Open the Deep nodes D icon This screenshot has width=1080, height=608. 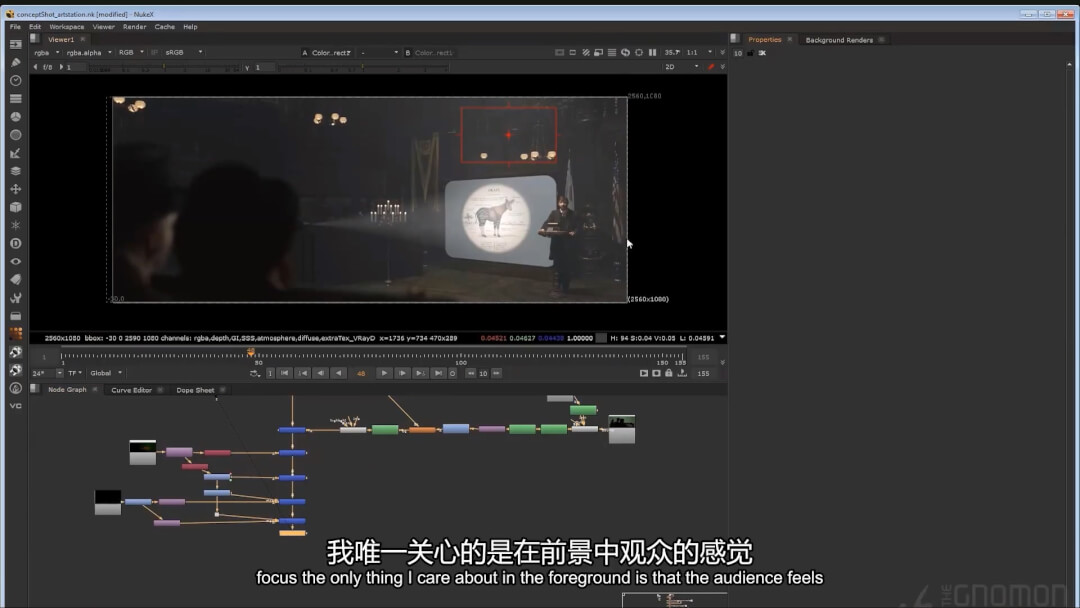pyautogui.click(x=15, y=243)
